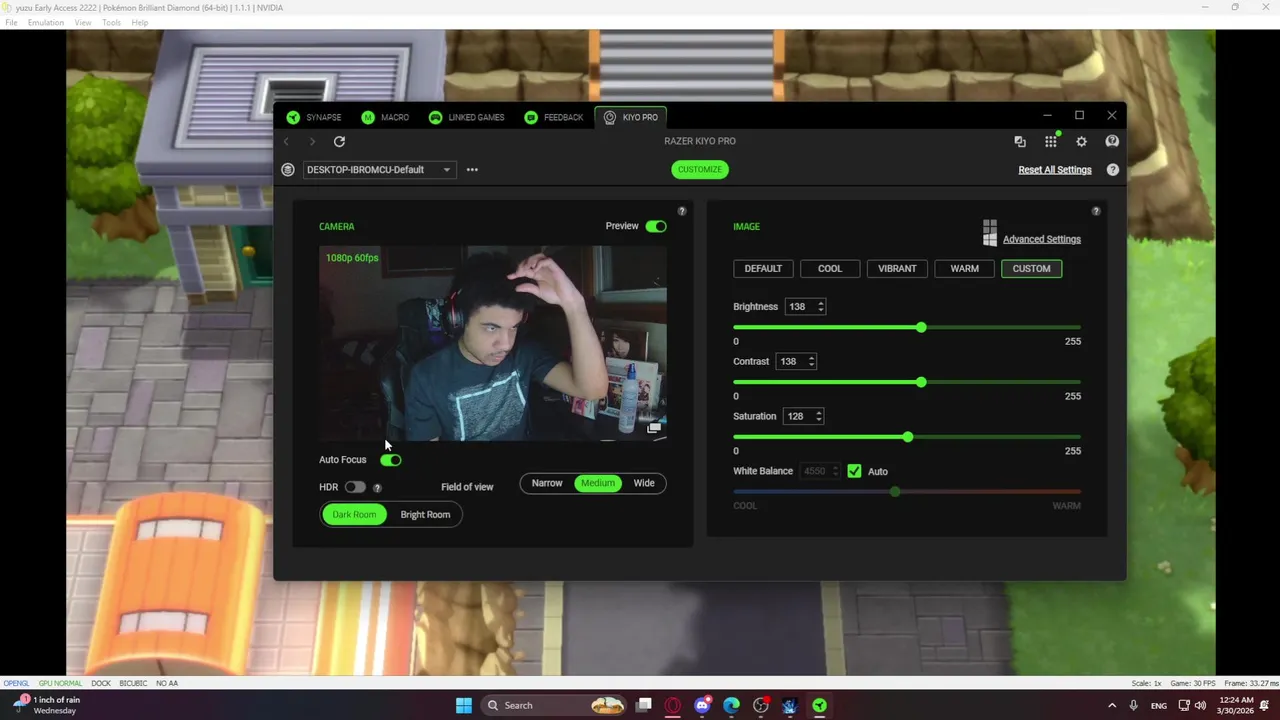The height and width of the screenshot is (720, 1280).
Task: Click the Camera panel help icon
Action: 682,211
